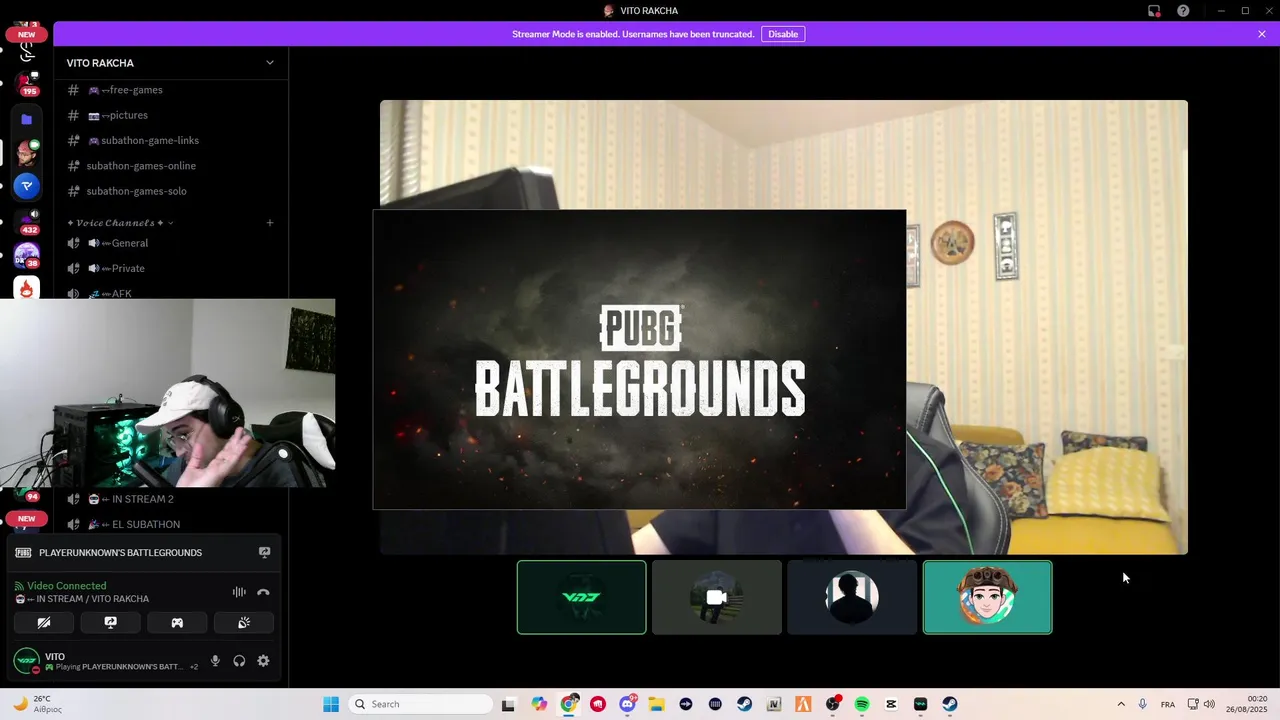Open the VITO user avatar
The image size is (1280, 720).
point(27,661)
